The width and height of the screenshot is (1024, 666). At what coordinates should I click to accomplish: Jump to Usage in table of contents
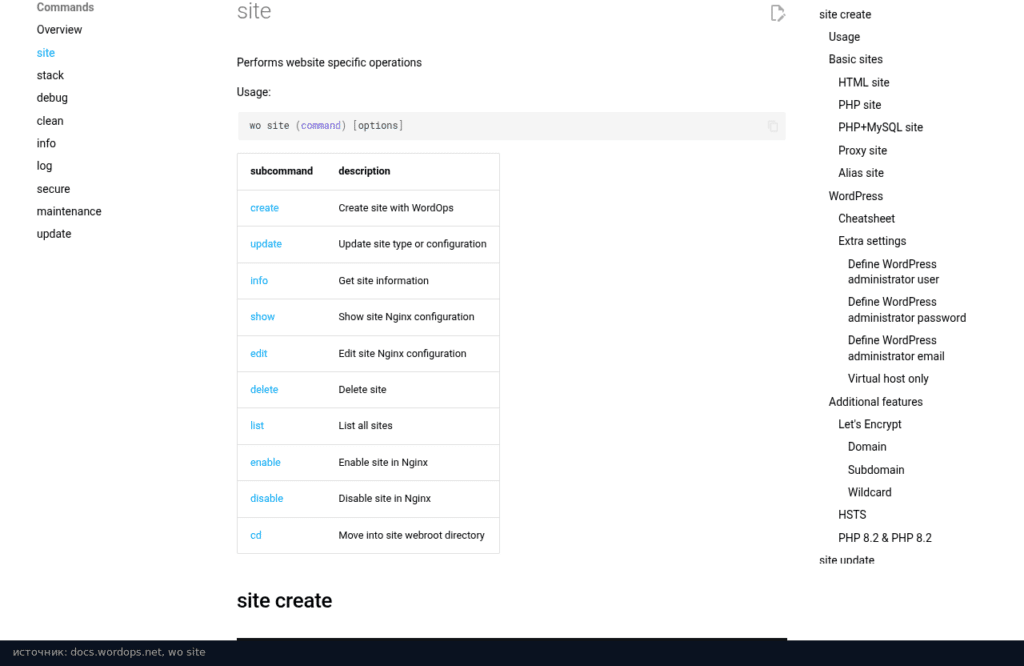844,37
